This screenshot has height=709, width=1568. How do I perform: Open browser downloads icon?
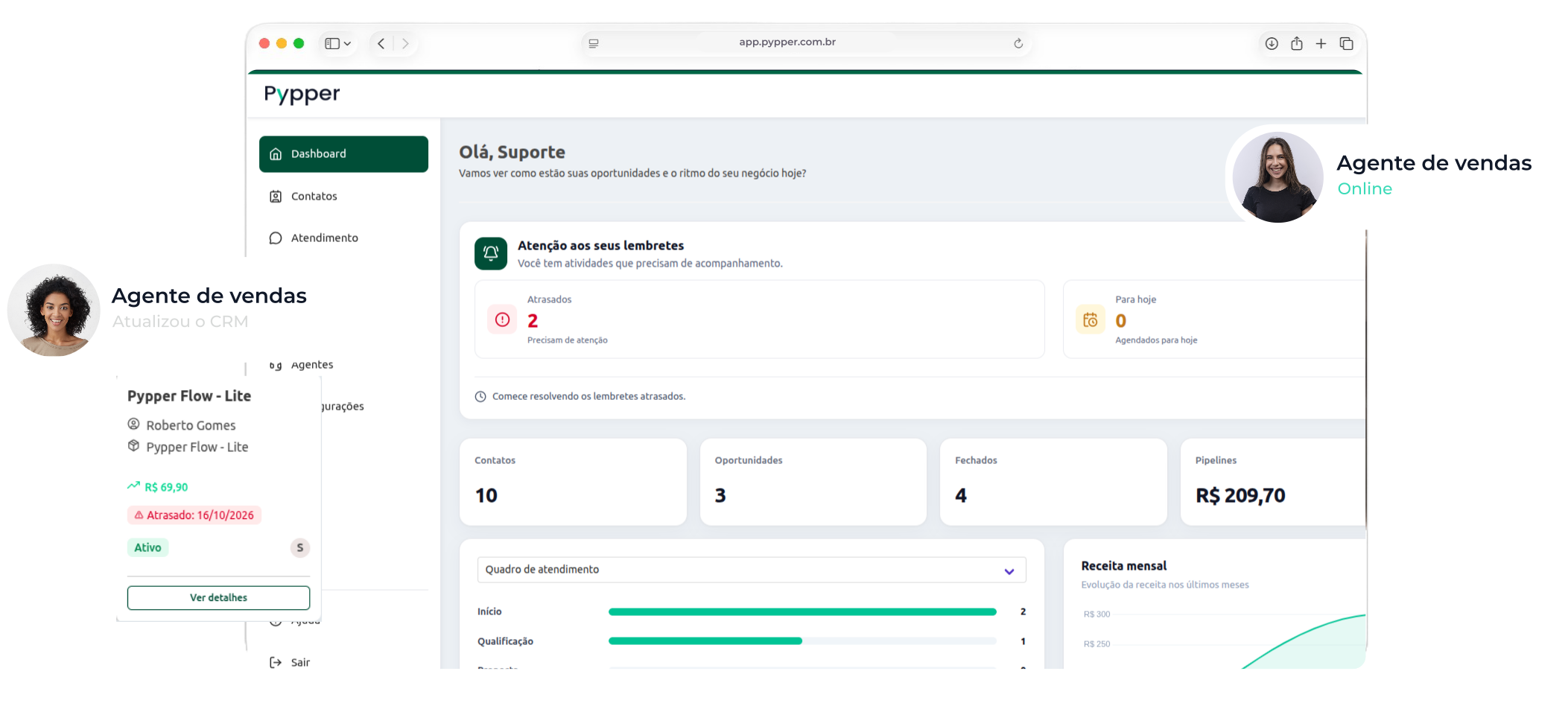1272,44
